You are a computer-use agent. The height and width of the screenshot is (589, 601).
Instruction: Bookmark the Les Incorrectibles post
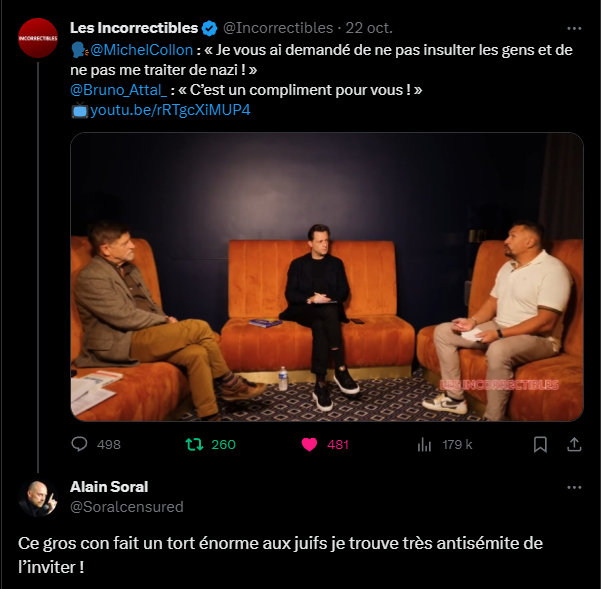(540, 445)
